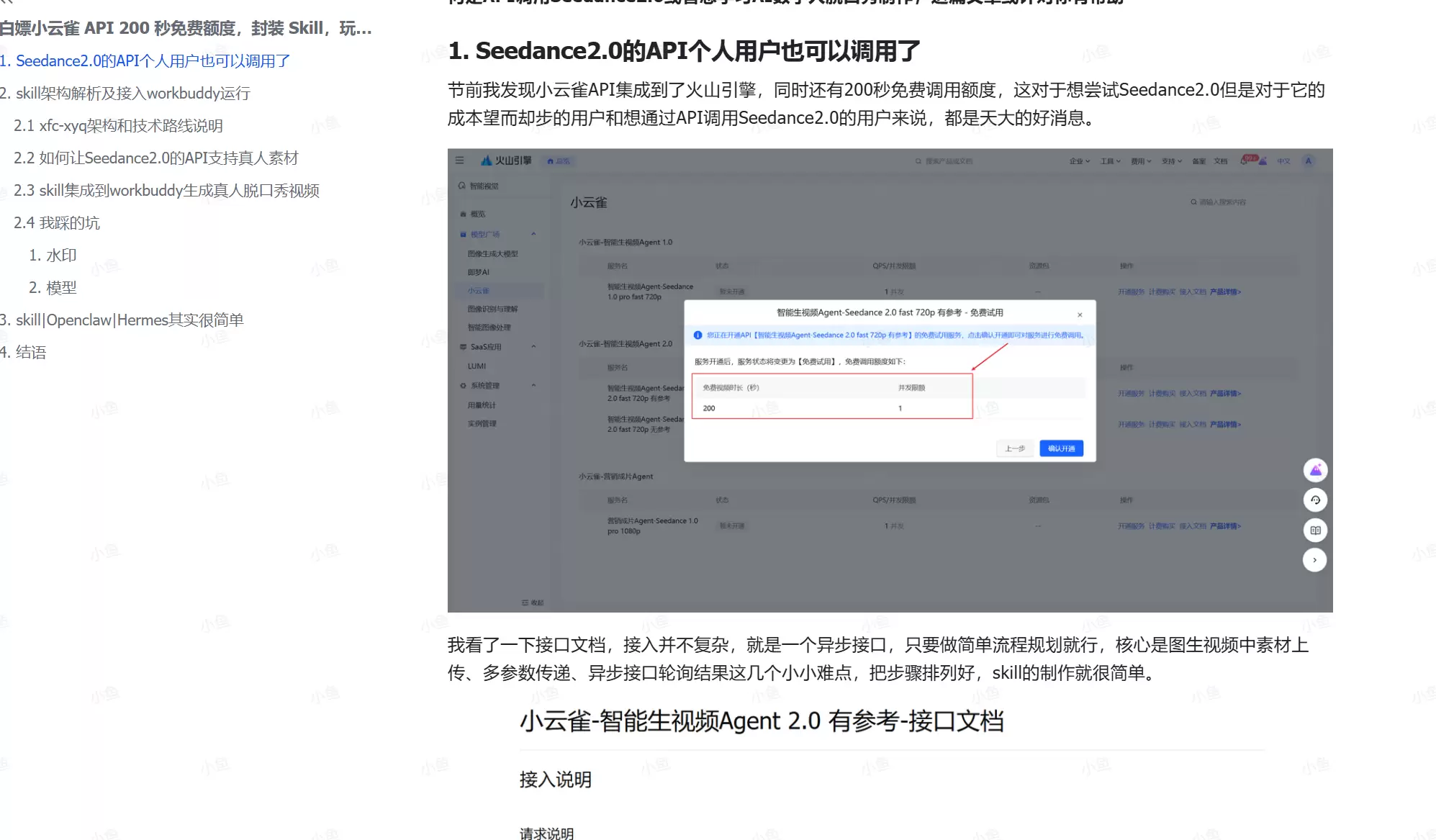
Task: Click the title '小云雀-智能生视频Agent 2.0 有参考-接口文档'
Action: tap(762, 721)
